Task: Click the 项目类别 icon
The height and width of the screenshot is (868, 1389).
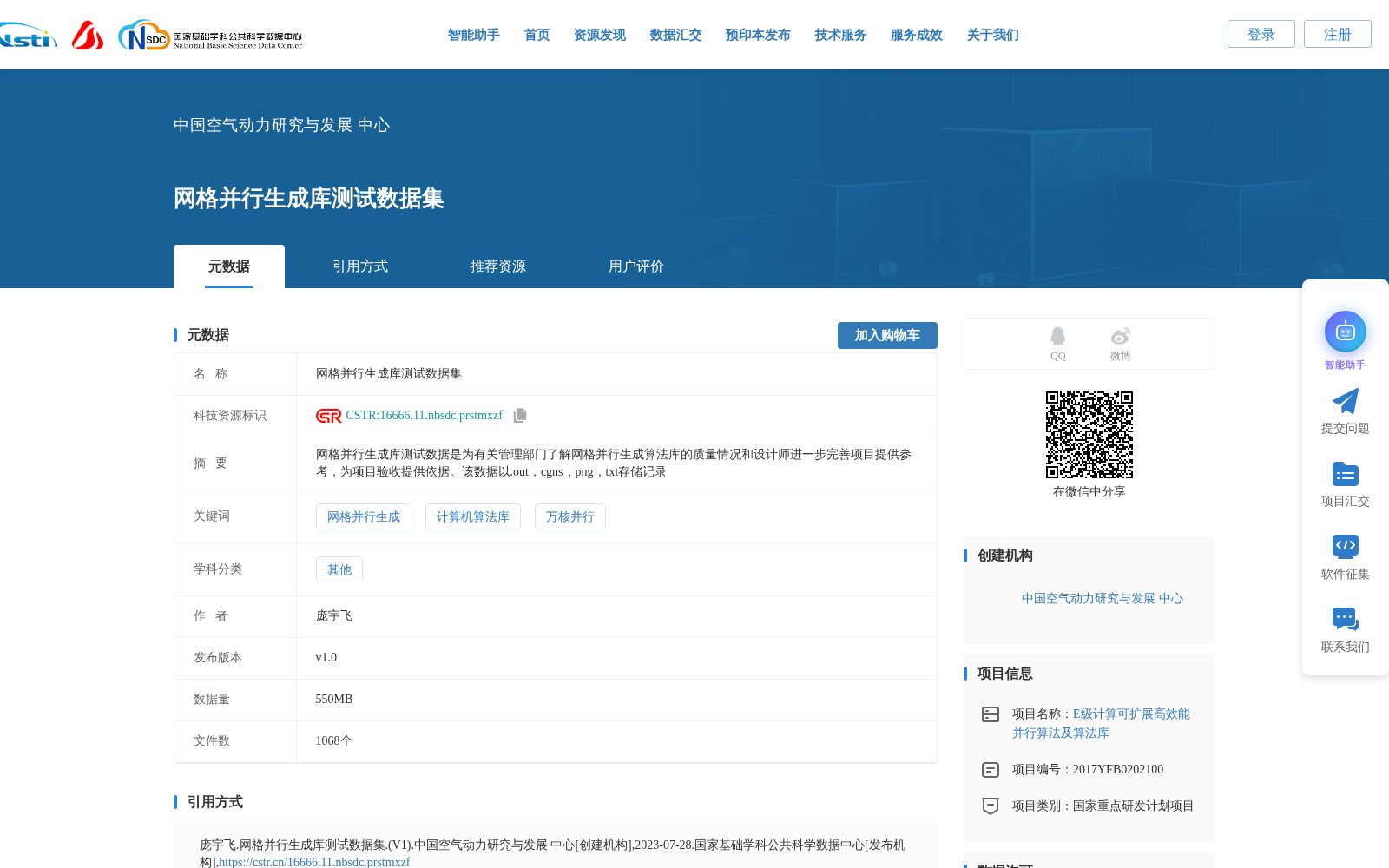Action: pyautogui.click(x=991, y=806)
